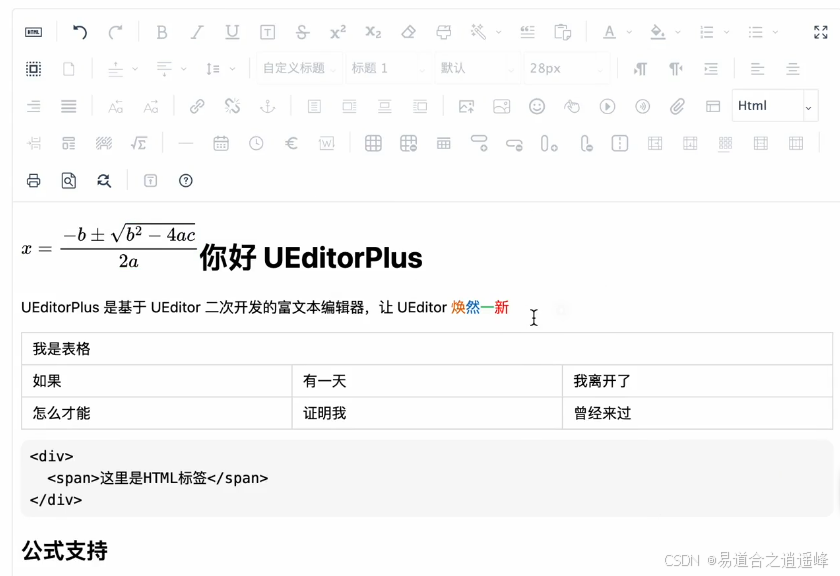Insert an emoji

click(536, 105)
